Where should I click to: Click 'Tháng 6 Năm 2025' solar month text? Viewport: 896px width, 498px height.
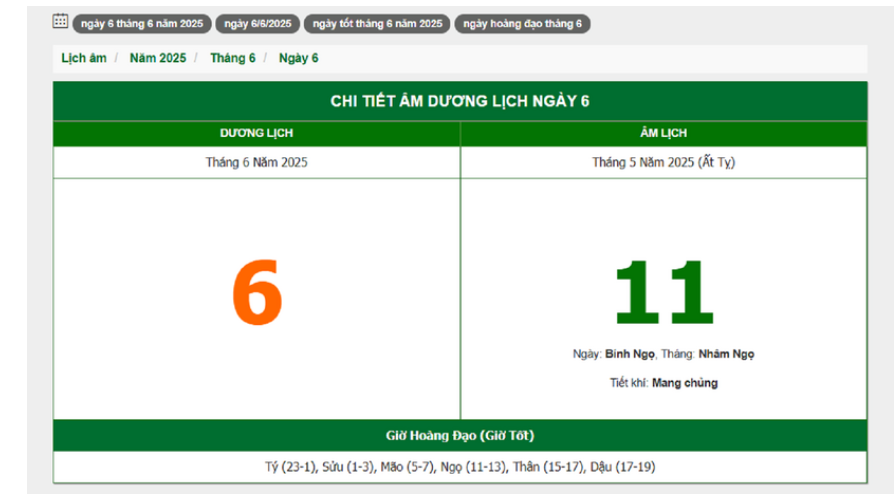coord(257,162)
